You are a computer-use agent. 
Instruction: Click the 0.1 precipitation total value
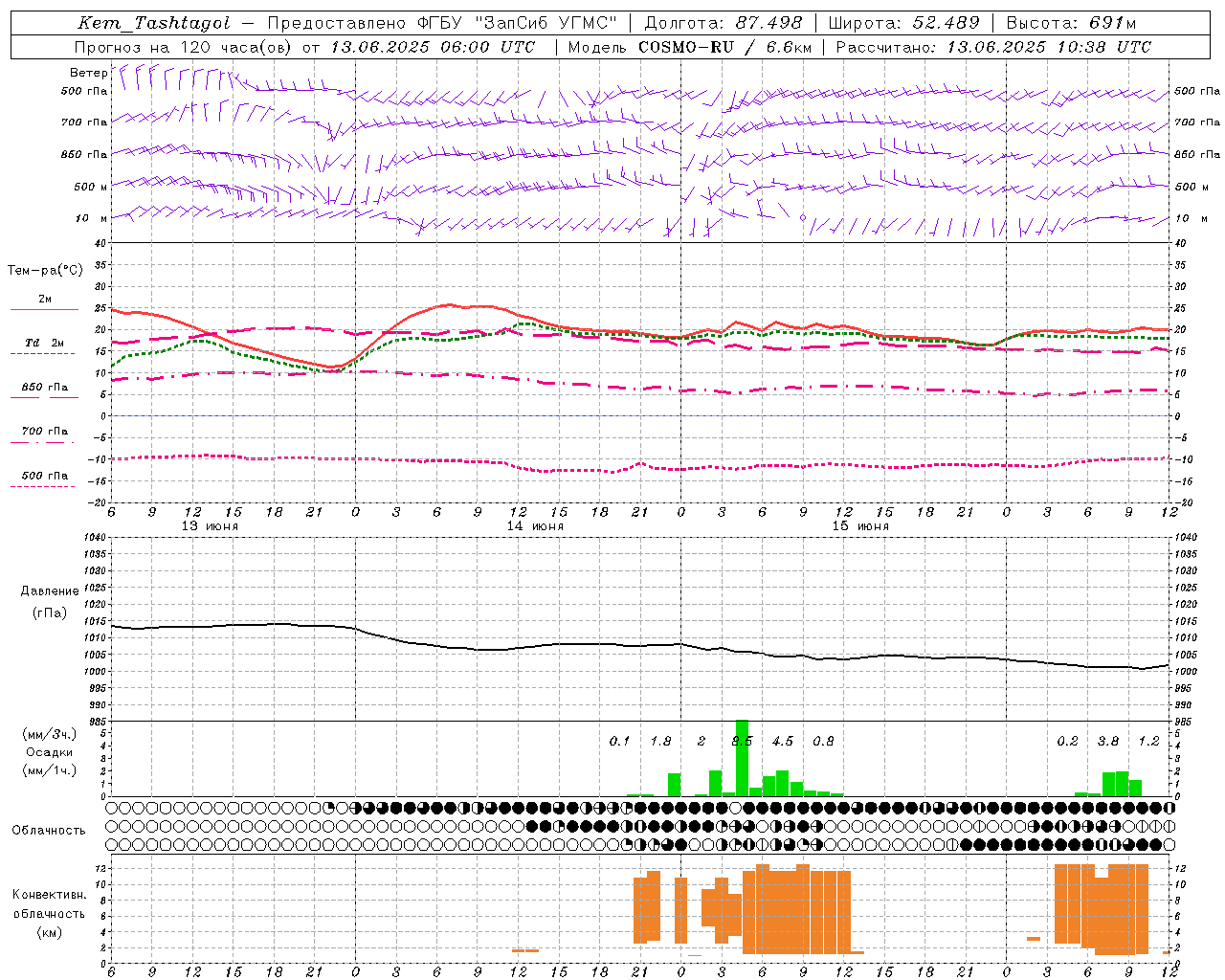click(620, 741)
